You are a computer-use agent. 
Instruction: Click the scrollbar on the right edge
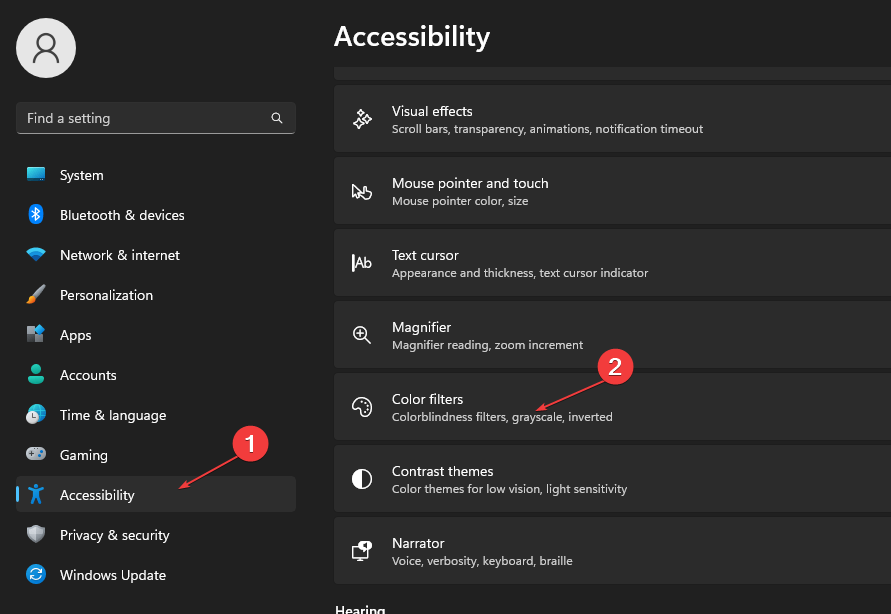pyautogui.click(x=886, y=300)
